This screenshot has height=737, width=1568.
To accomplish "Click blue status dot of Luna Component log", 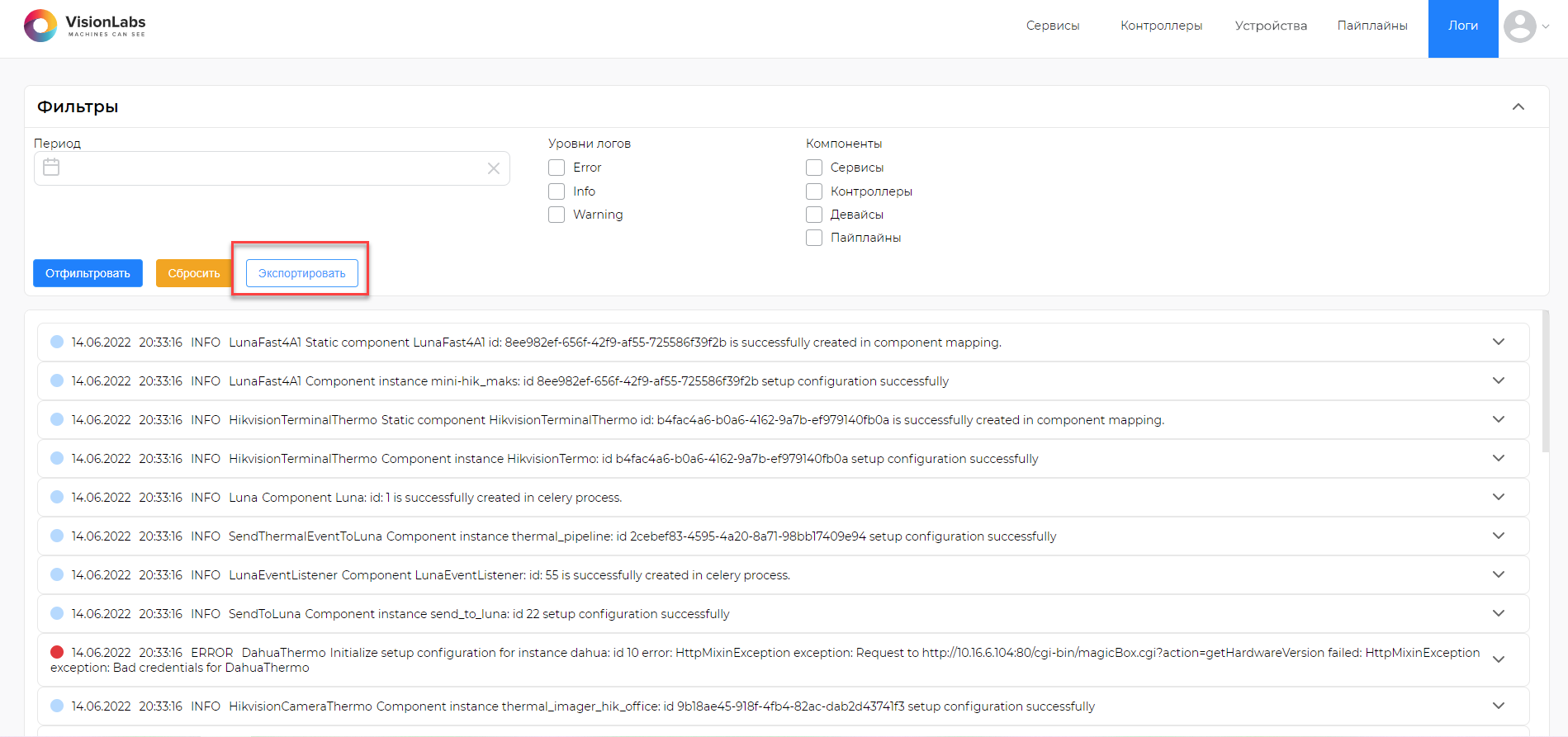I will (57, 497).
